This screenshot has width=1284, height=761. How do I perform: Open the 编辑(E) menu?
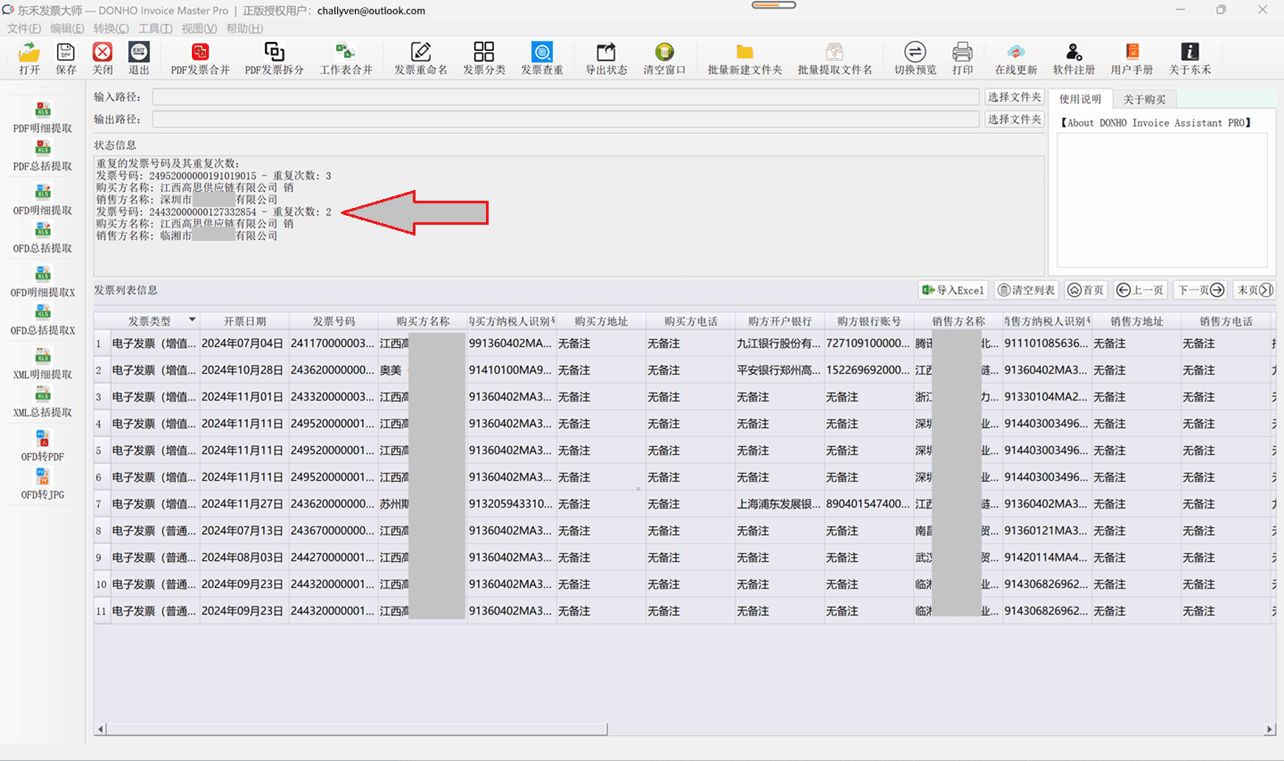(67, 28)
